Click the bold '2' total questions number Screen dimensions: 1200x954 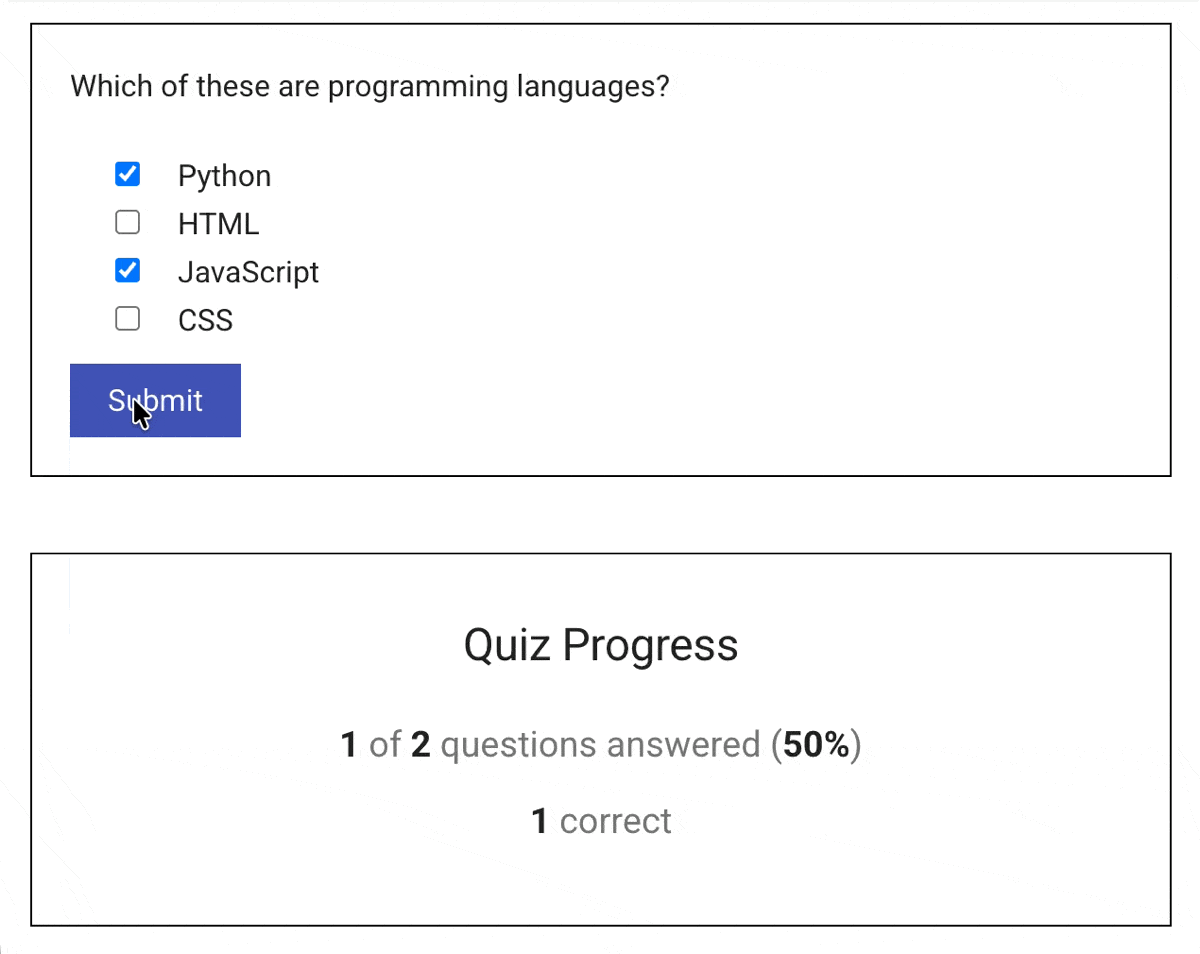pyautogui.click(x=419, y=744)
